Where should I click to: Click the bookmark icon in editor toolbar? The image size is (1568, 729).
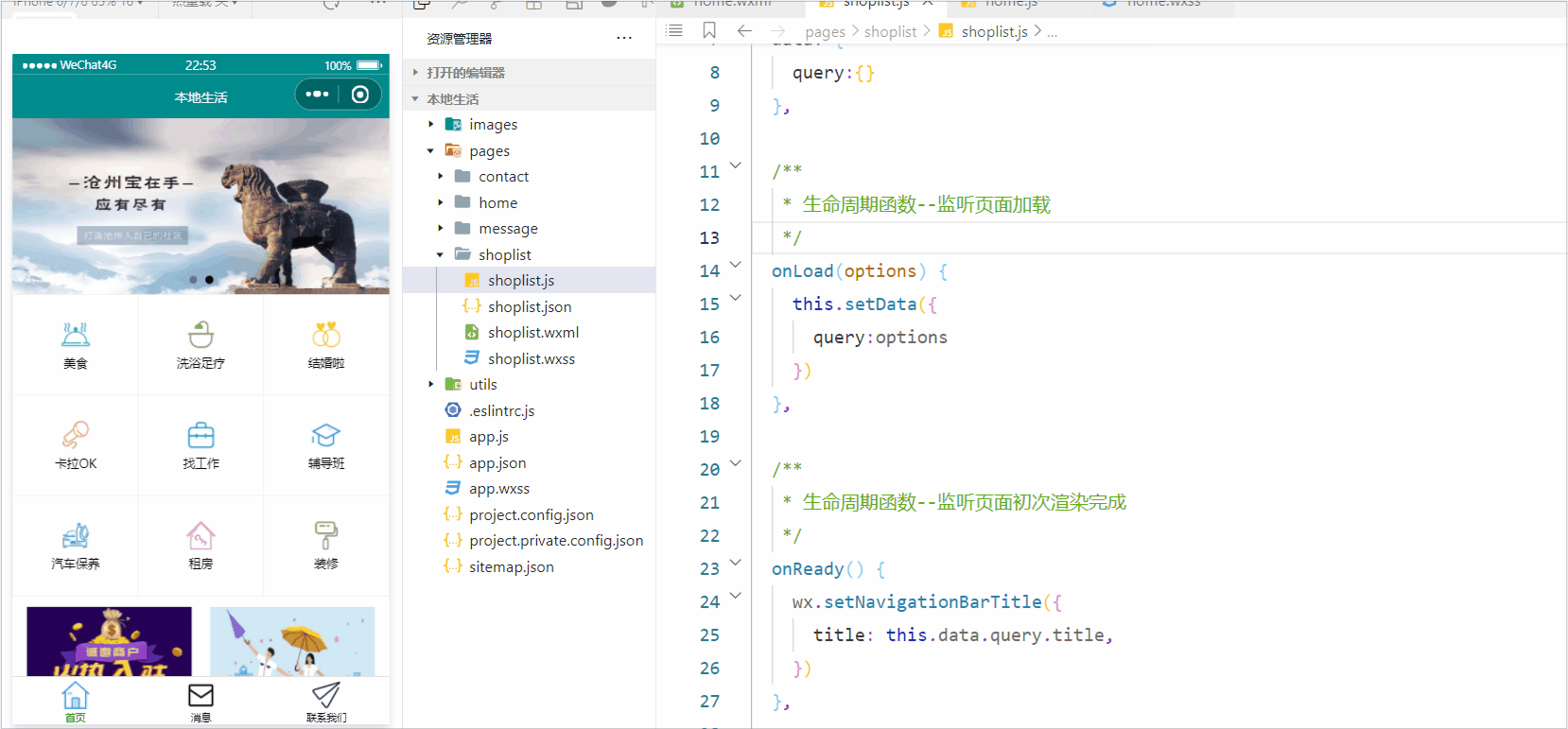tap(709, 30)
